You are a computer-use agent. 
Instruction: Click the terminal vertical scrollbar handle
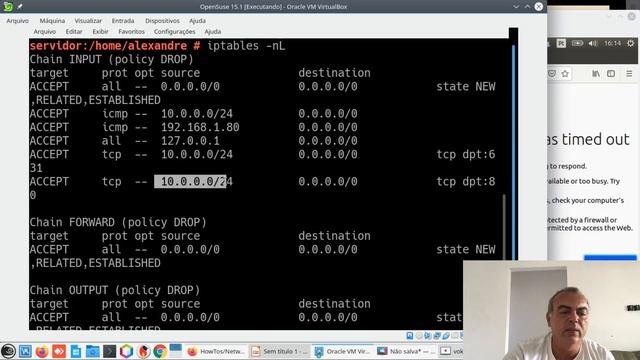click(504, 227)
